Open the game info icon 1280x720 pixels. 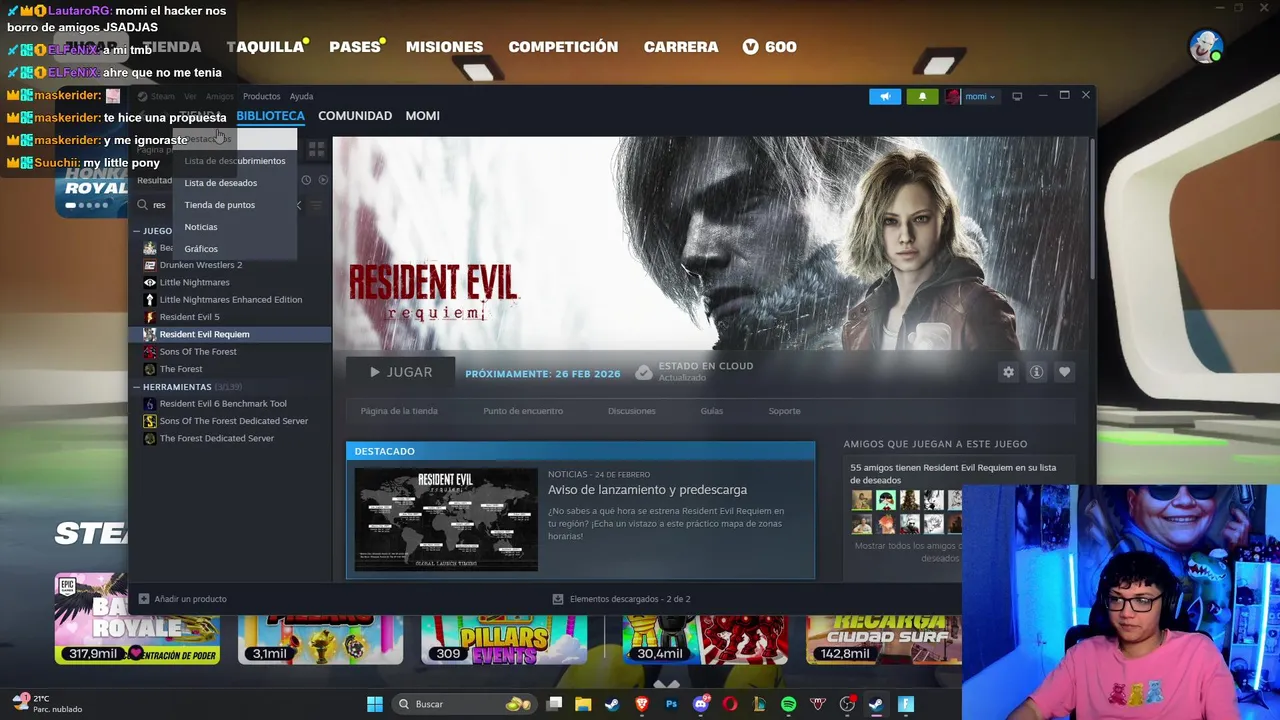pyautogui.click(x=1036, y=372)
